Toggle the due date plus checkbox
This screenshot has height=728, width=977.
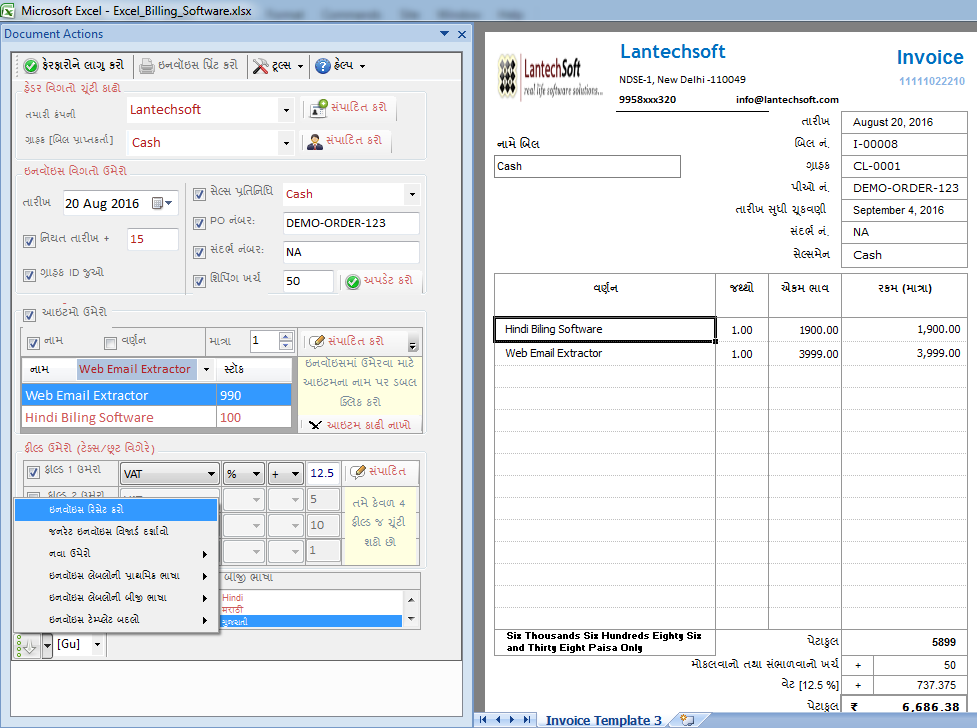coord(29,241)
